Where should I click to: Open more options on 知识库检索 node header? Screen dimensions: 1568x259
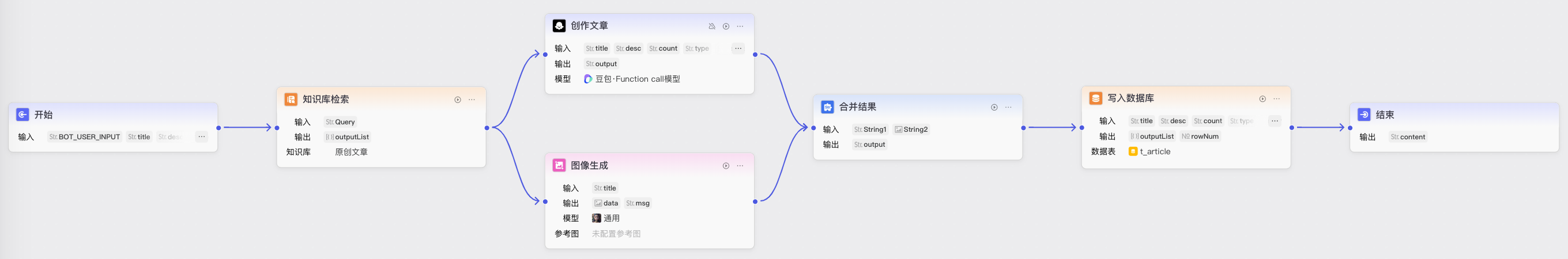point(472,100)
